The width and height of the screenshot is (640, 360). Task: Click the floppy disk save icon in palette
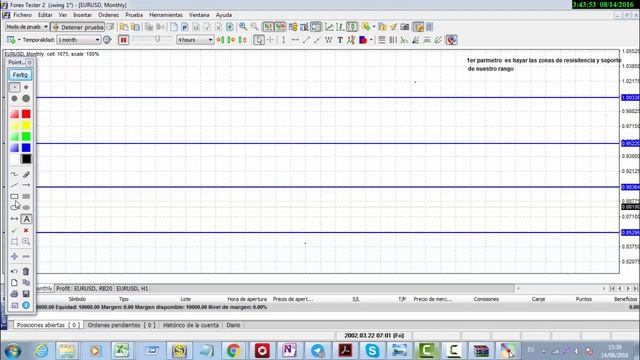coord(26,294)
